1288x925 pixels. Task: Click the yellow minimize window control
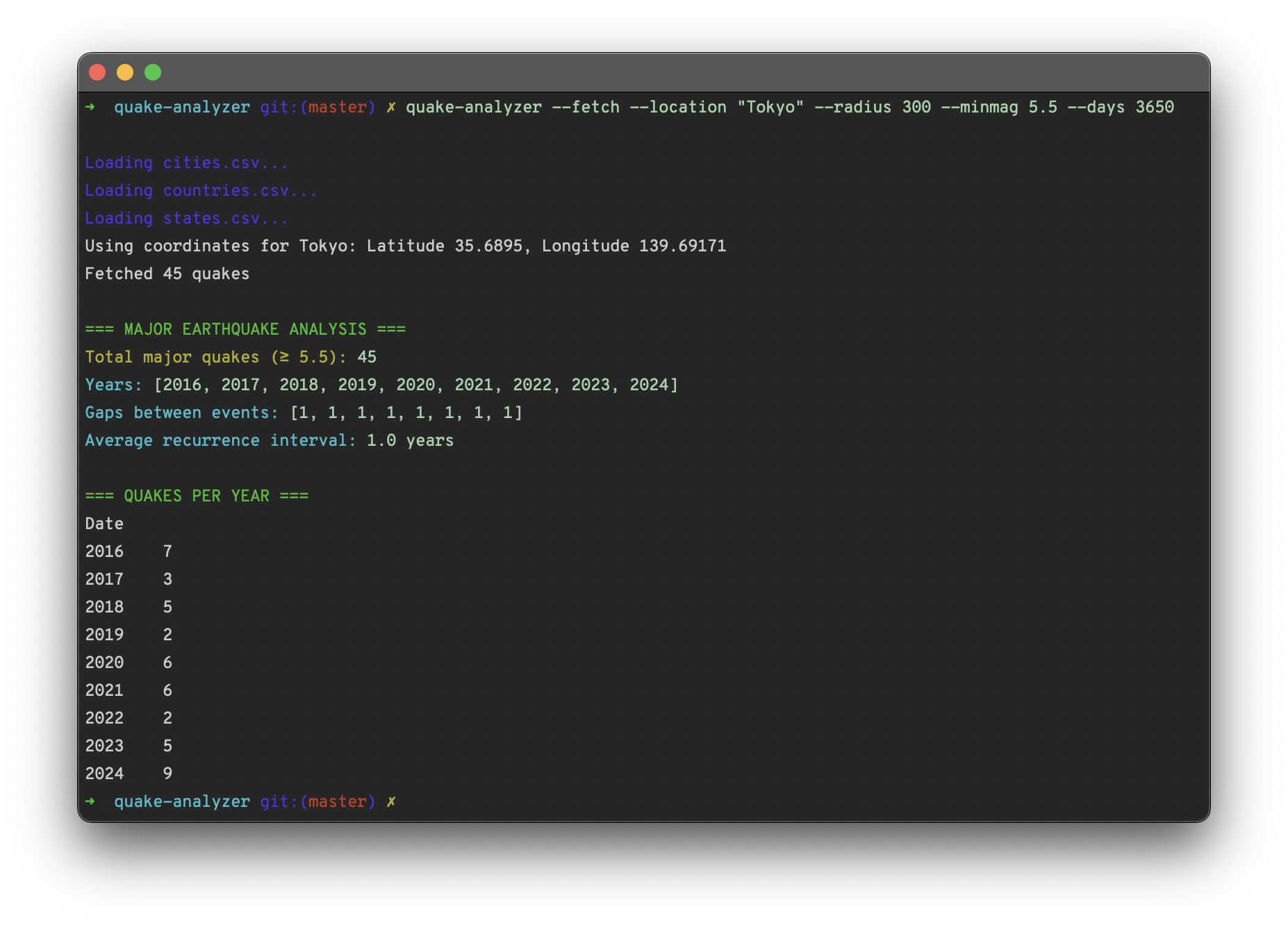pyautogui.click(x=125, y=72)
